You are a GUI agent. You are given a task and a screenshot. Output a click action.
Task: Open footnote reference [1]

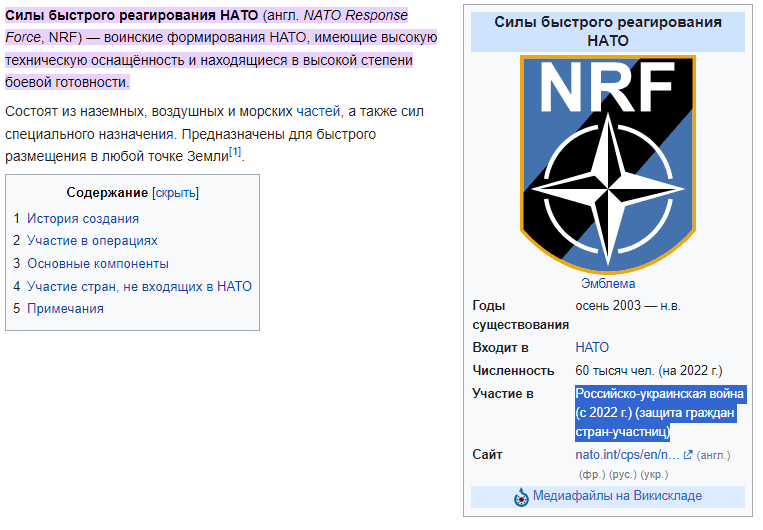[235, 152]
